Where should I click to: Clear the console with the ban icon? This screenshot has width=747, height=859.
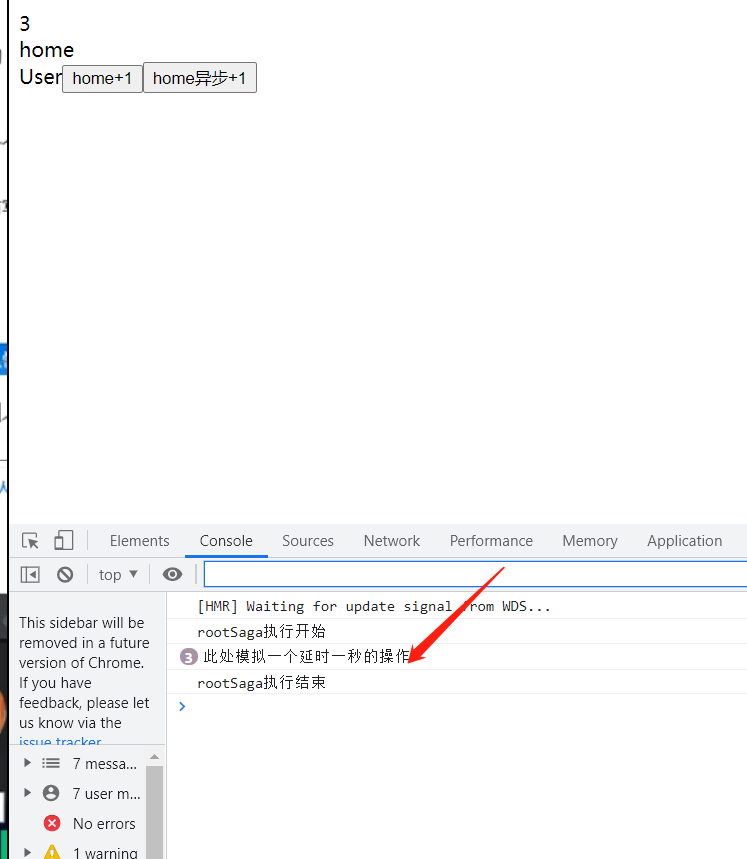65,575
